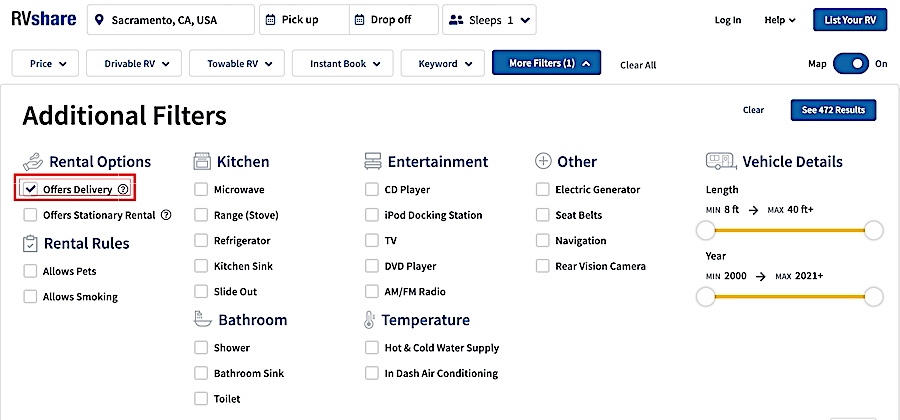900x420 pixels.
Task: Click help icon next to Offers Delivery
Action: [x=123, y=189]
